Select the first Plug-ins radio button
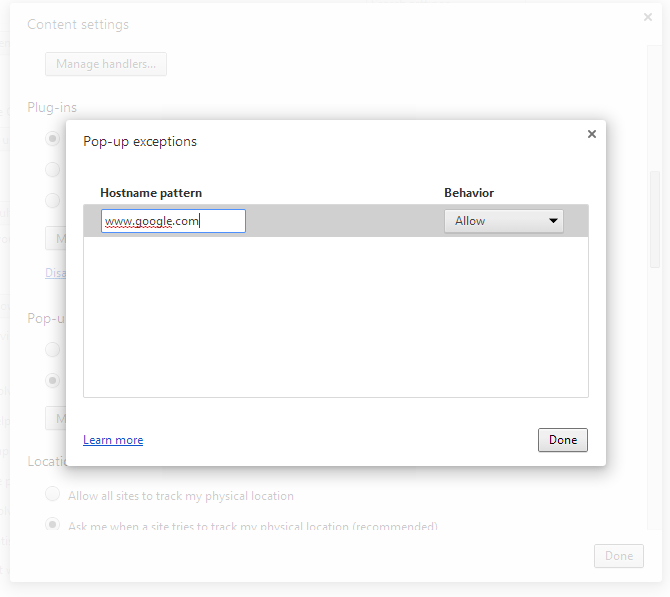 pyautogui.click(x=53, y=138)
